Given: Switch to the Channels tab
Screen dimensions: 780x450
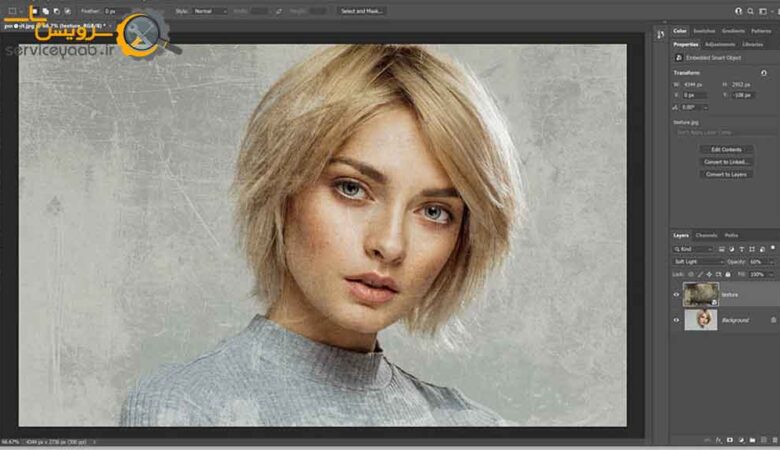Looking at the screenshot, I should click(706, 235).
